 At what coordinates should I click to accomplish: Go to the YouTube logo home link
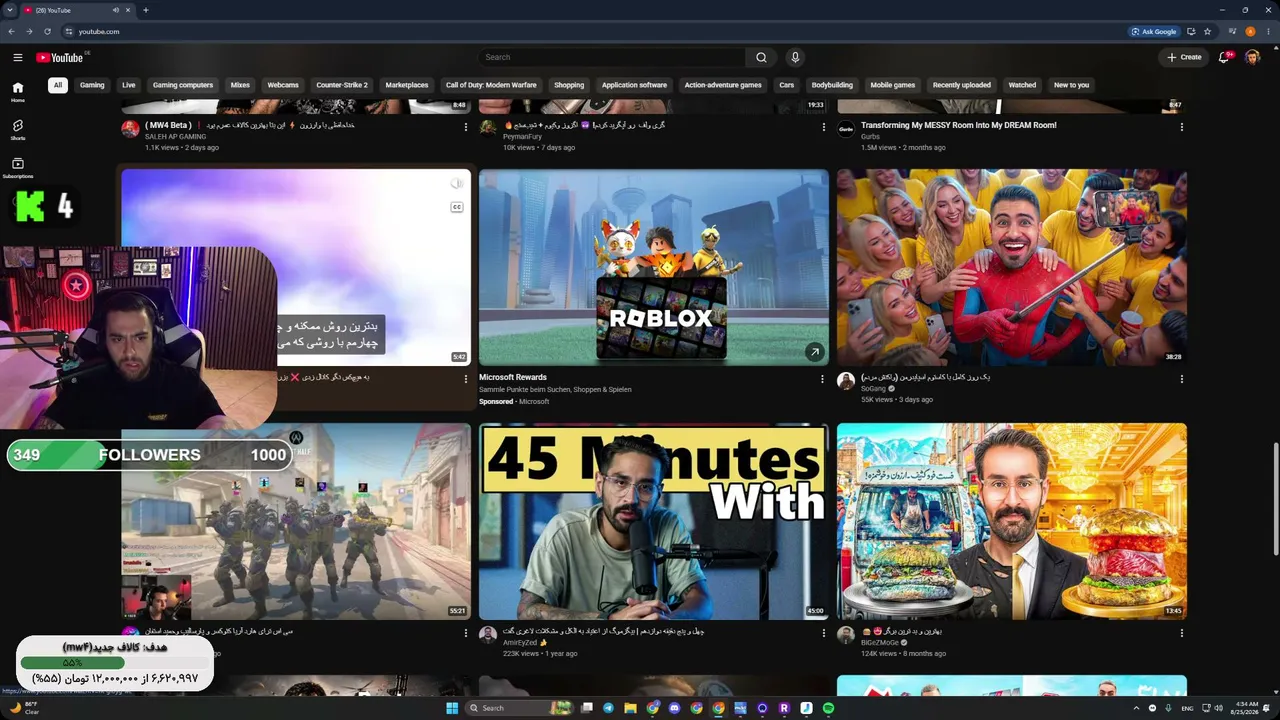(x=60, y=57)
